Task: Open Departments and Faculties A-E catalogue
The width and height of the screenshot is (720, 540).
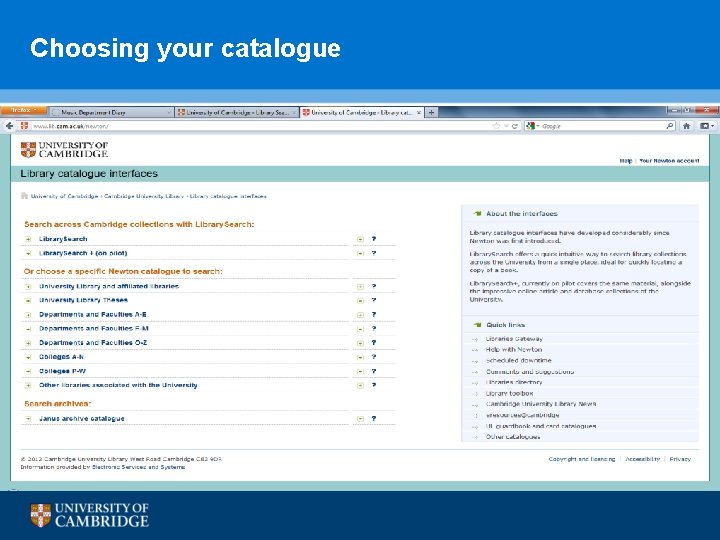Action: point(93,315)
